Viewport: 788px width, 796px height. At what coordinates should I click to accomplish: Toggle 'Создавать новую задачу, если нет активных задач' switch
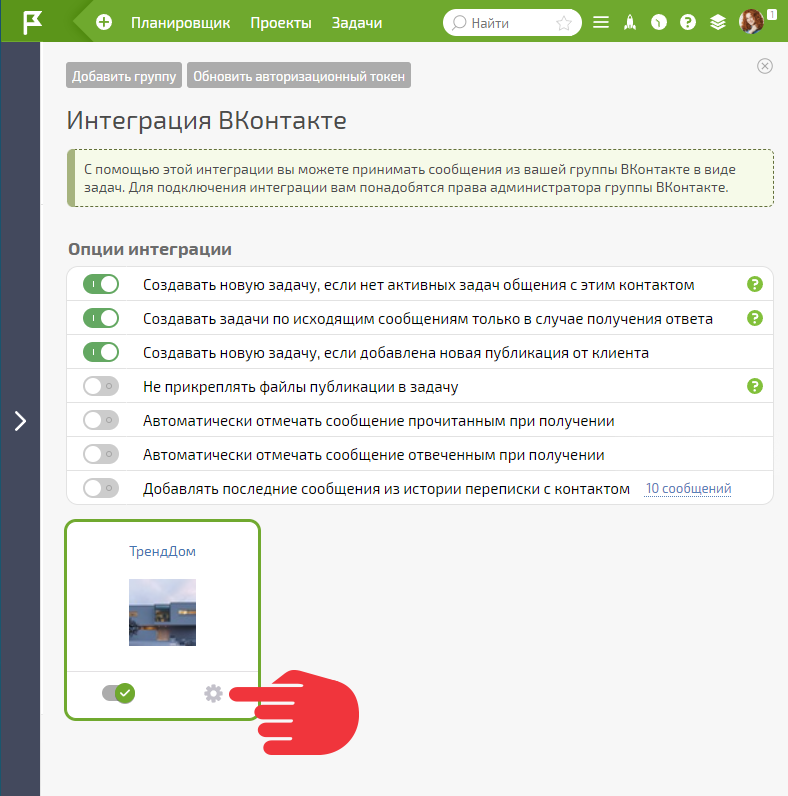point(101,284)
